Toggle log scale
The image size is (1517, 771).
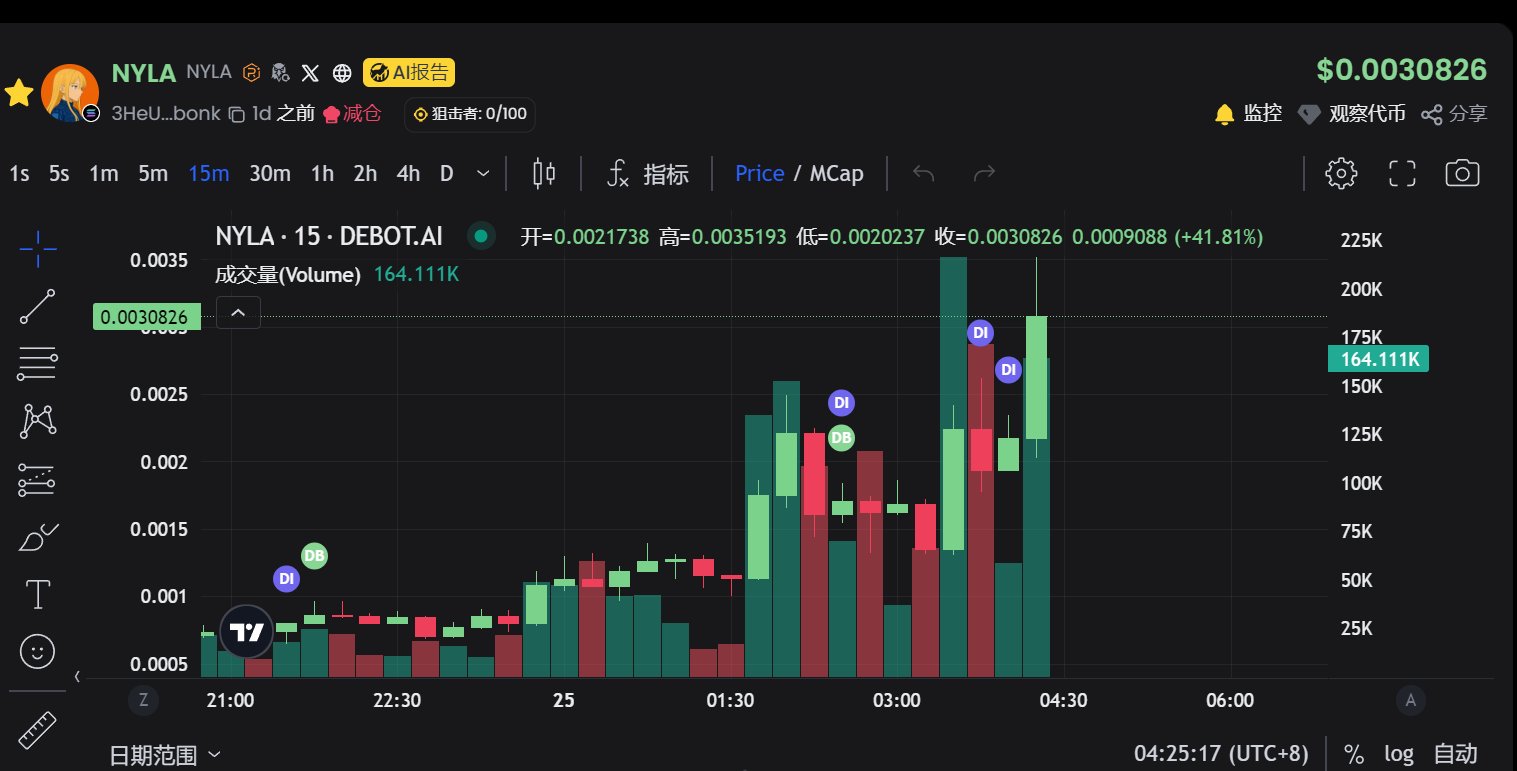[x=1399, y=753]
